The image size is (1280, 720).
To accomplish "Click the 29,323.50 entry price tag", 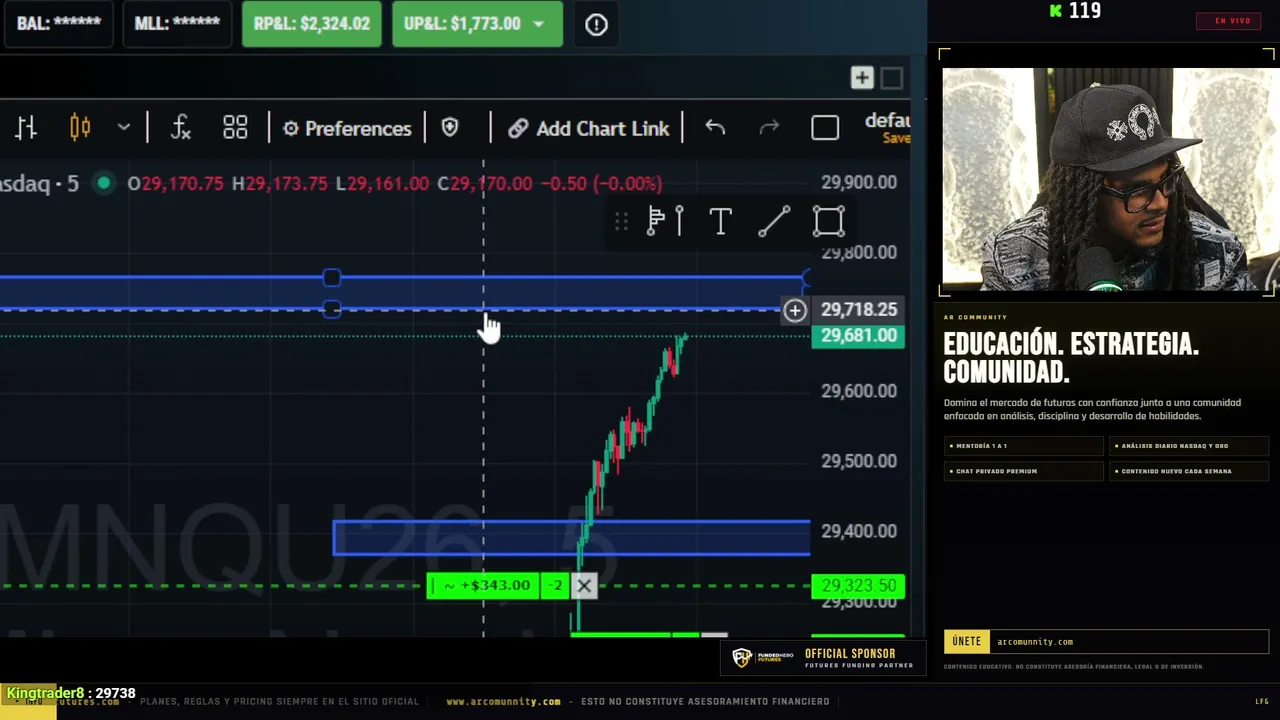I will tap(858, 586).
